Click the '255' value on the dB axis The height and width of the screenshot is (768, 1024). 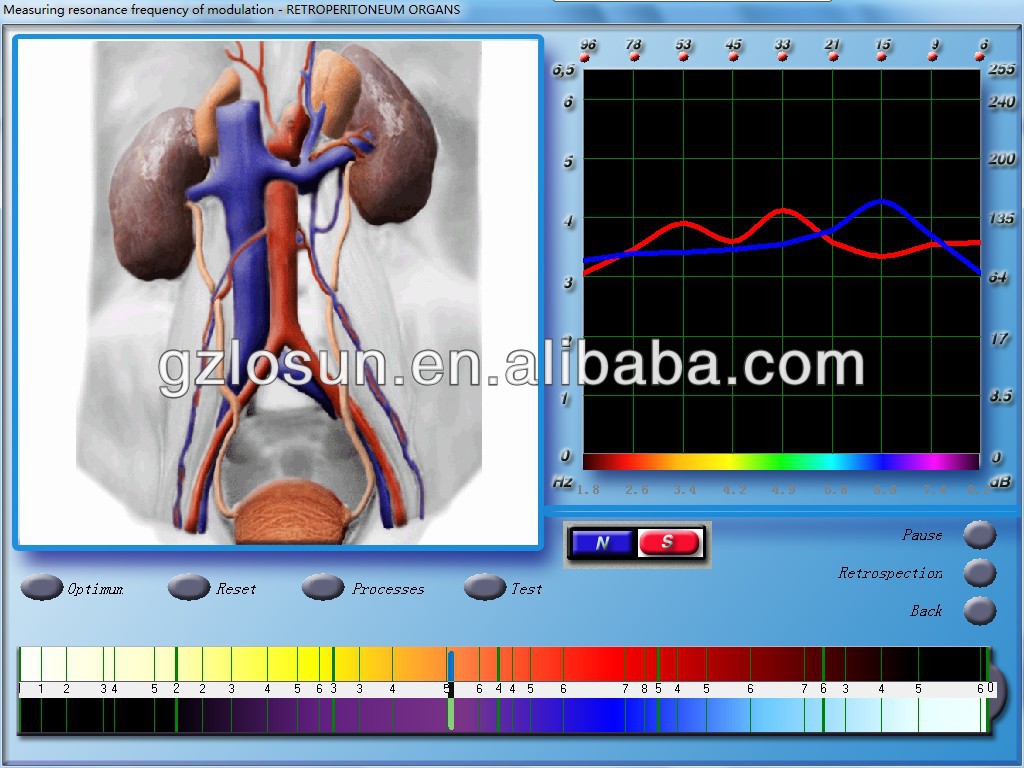click(x=1001, y=69)
